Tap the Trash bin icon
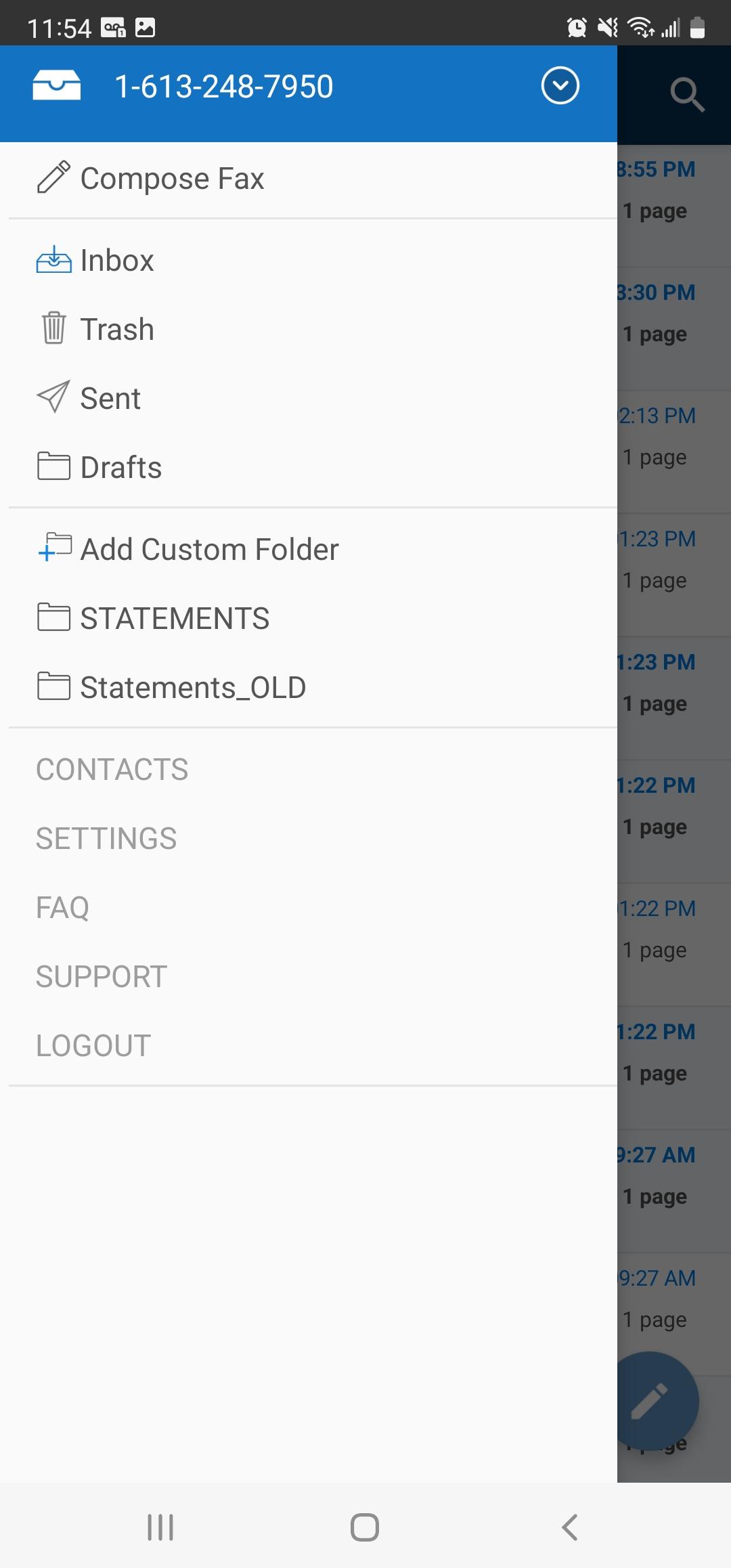The image size is (731, 1568). 53,328
